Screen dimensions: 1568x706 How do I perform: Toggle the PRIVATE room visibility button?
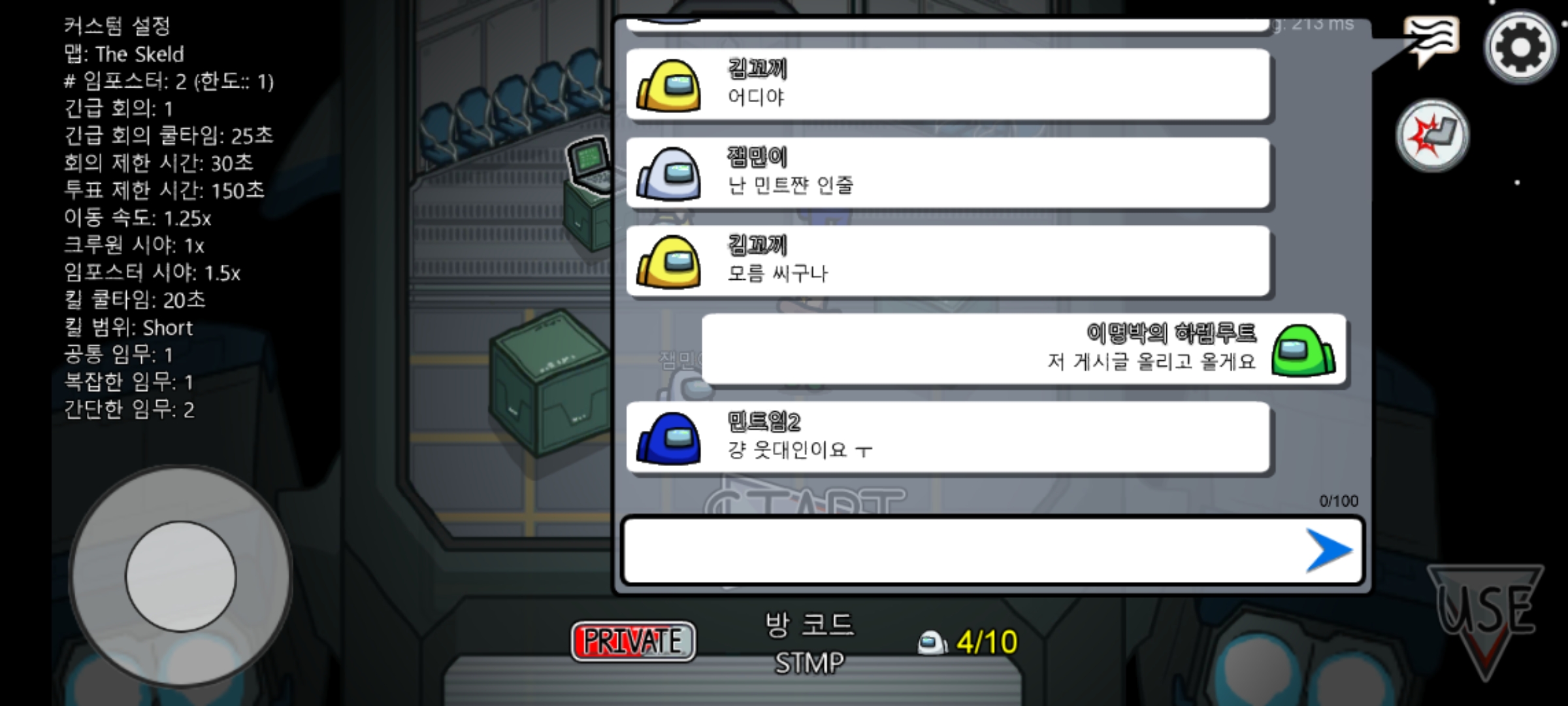coord(632,641)
